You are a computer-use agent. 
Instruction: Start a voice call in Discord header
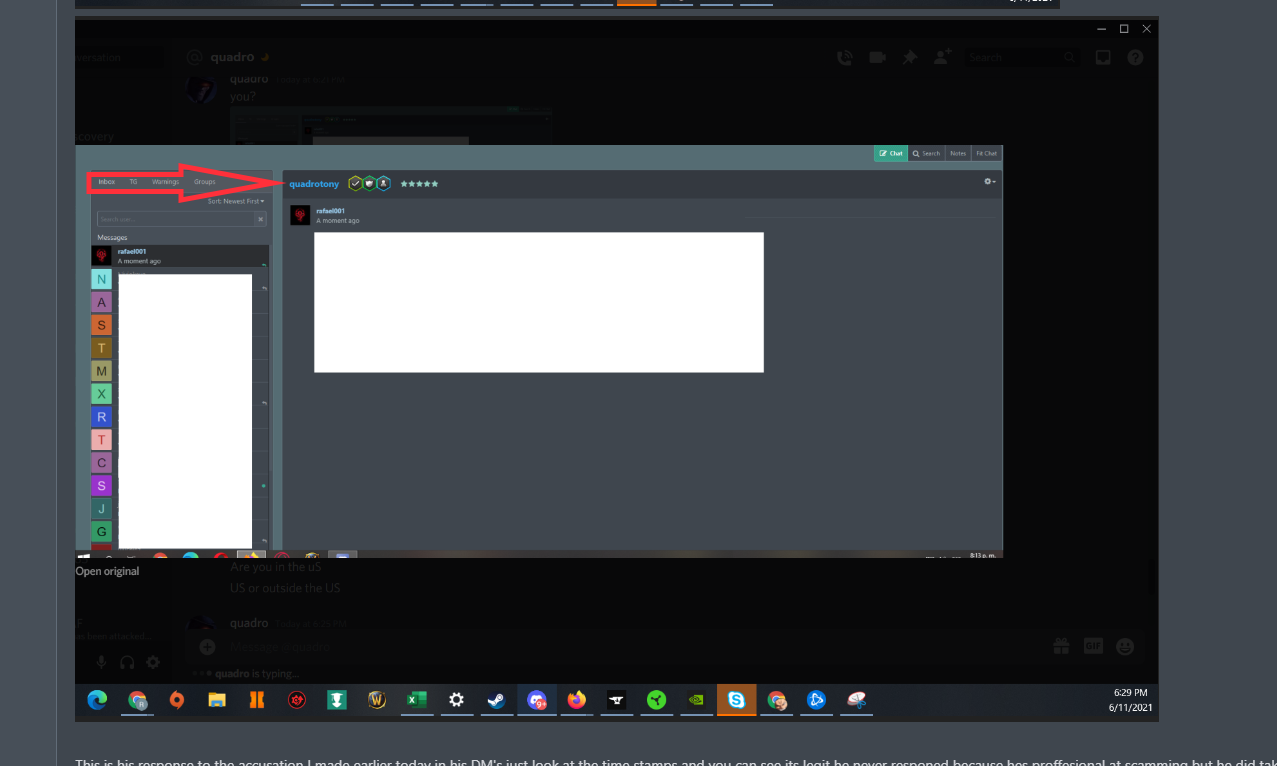tap(845, 58)
